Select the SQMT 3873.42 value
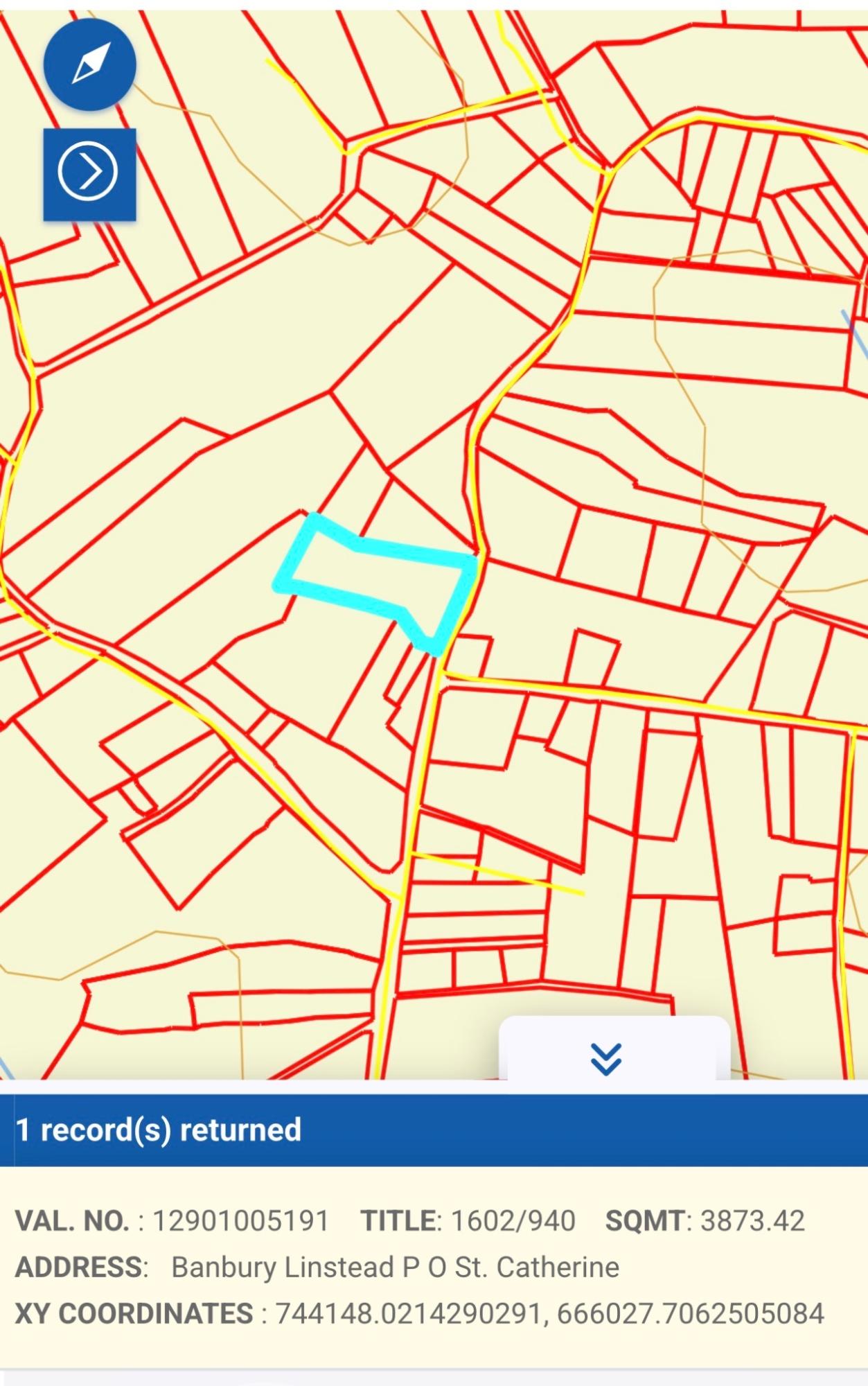868x1386 pixels. point(752,1221)
